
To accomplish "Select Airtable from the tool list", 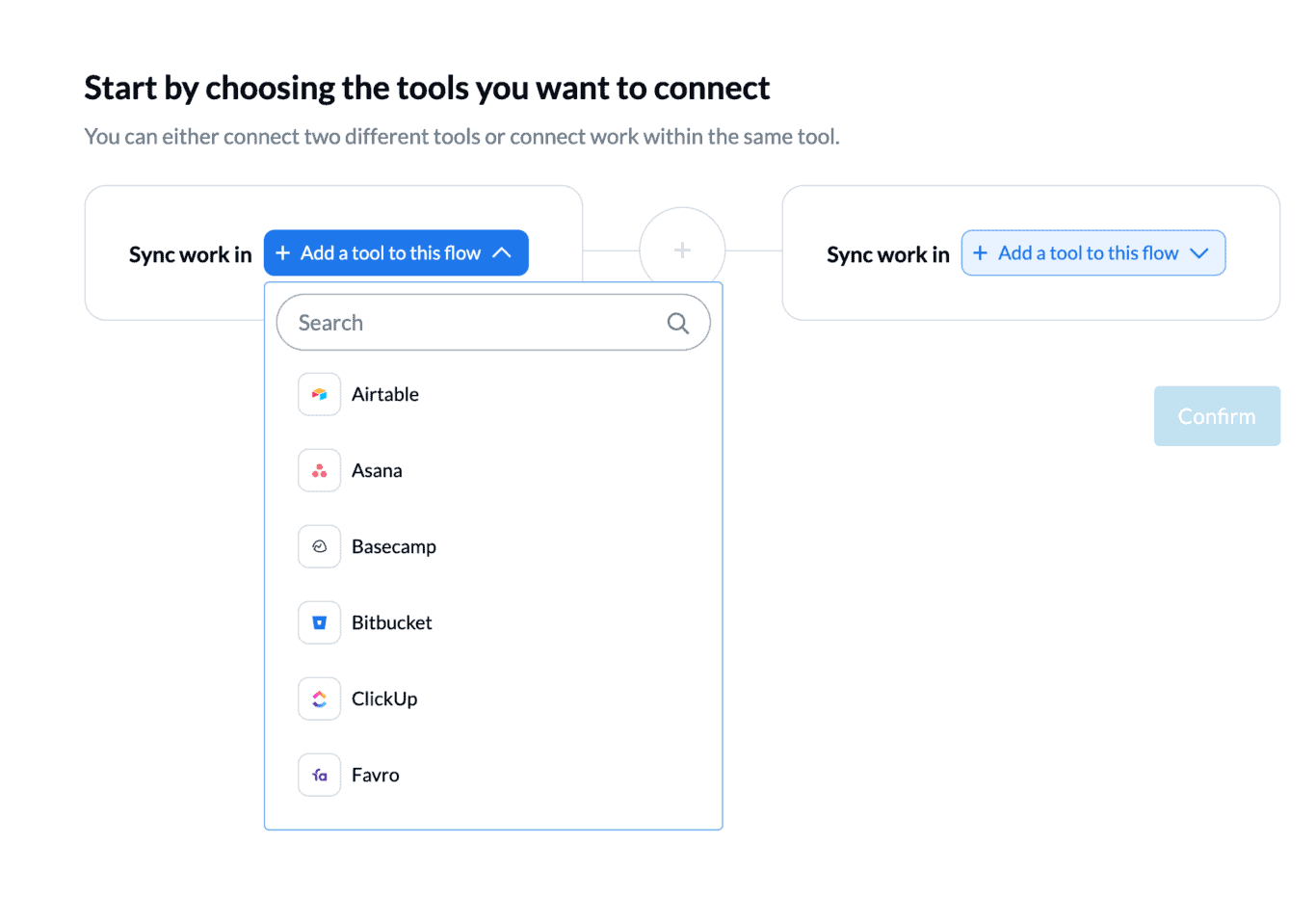I will [493, 394].
